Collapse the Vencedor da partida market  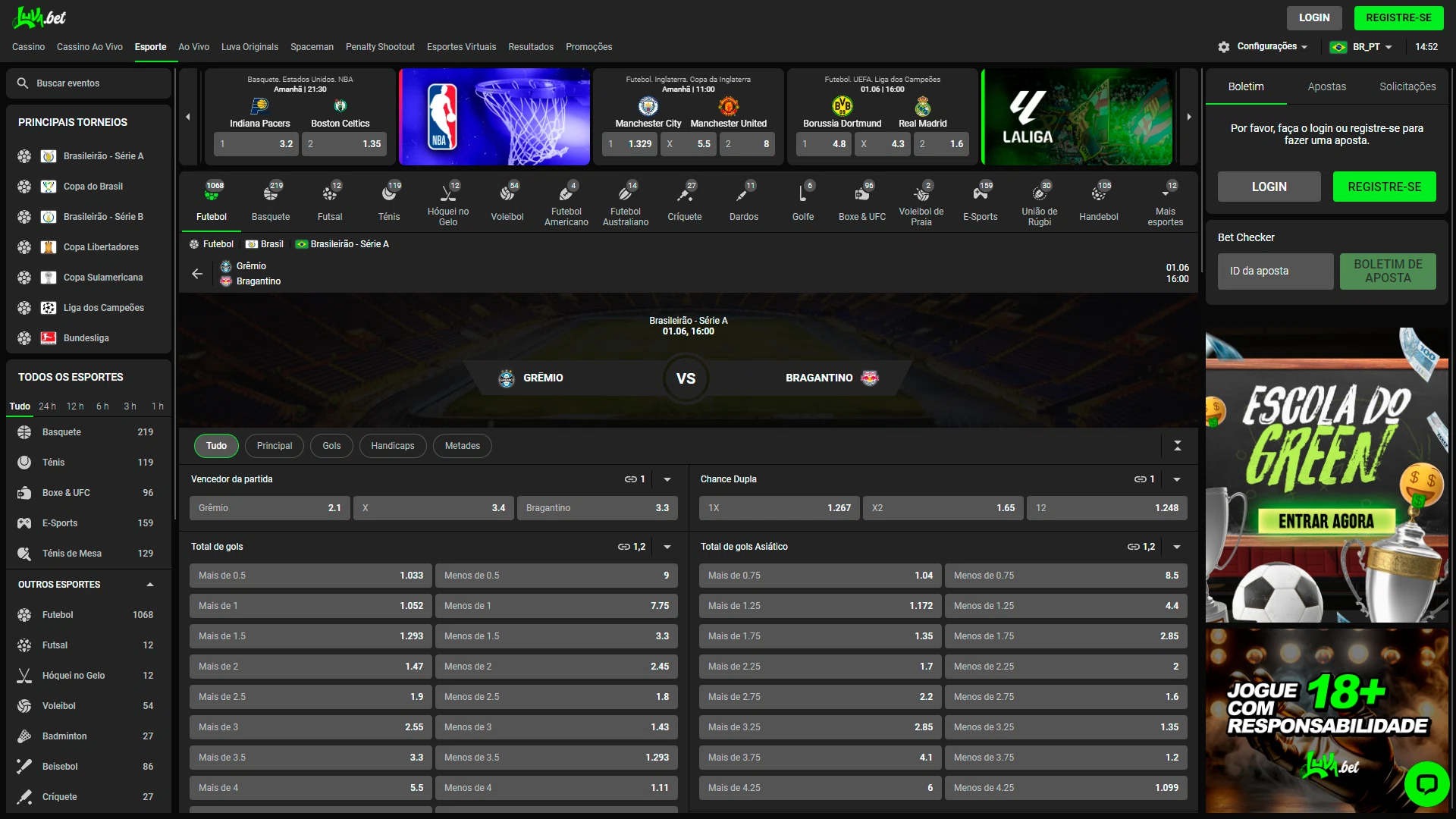click(x=667, y=479)
